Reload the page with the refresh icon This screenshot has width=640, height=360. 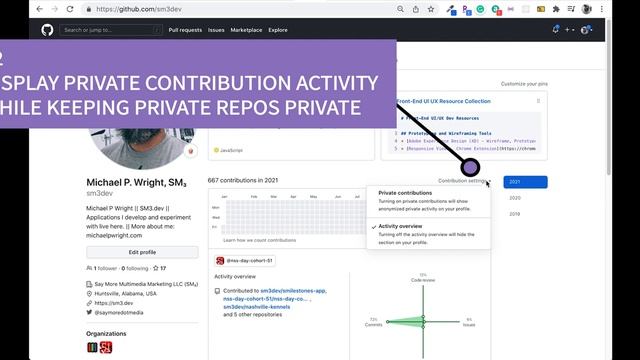pos(70,9)
